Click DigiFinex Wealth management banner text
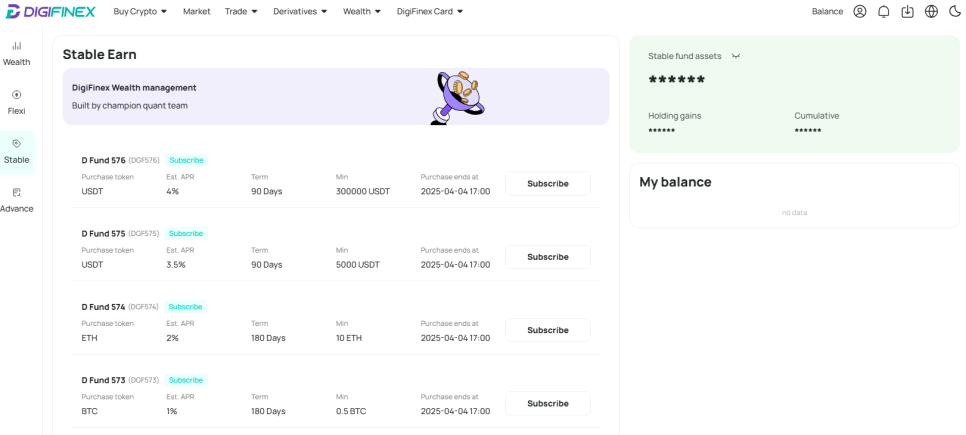The image size is (966, 435). coord(134,88)
